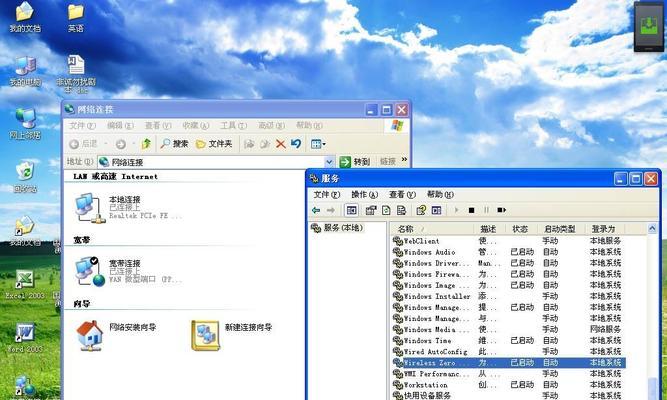
Task: Click the Restart Service button in 服务 toolbar
Action: [502, 210]
